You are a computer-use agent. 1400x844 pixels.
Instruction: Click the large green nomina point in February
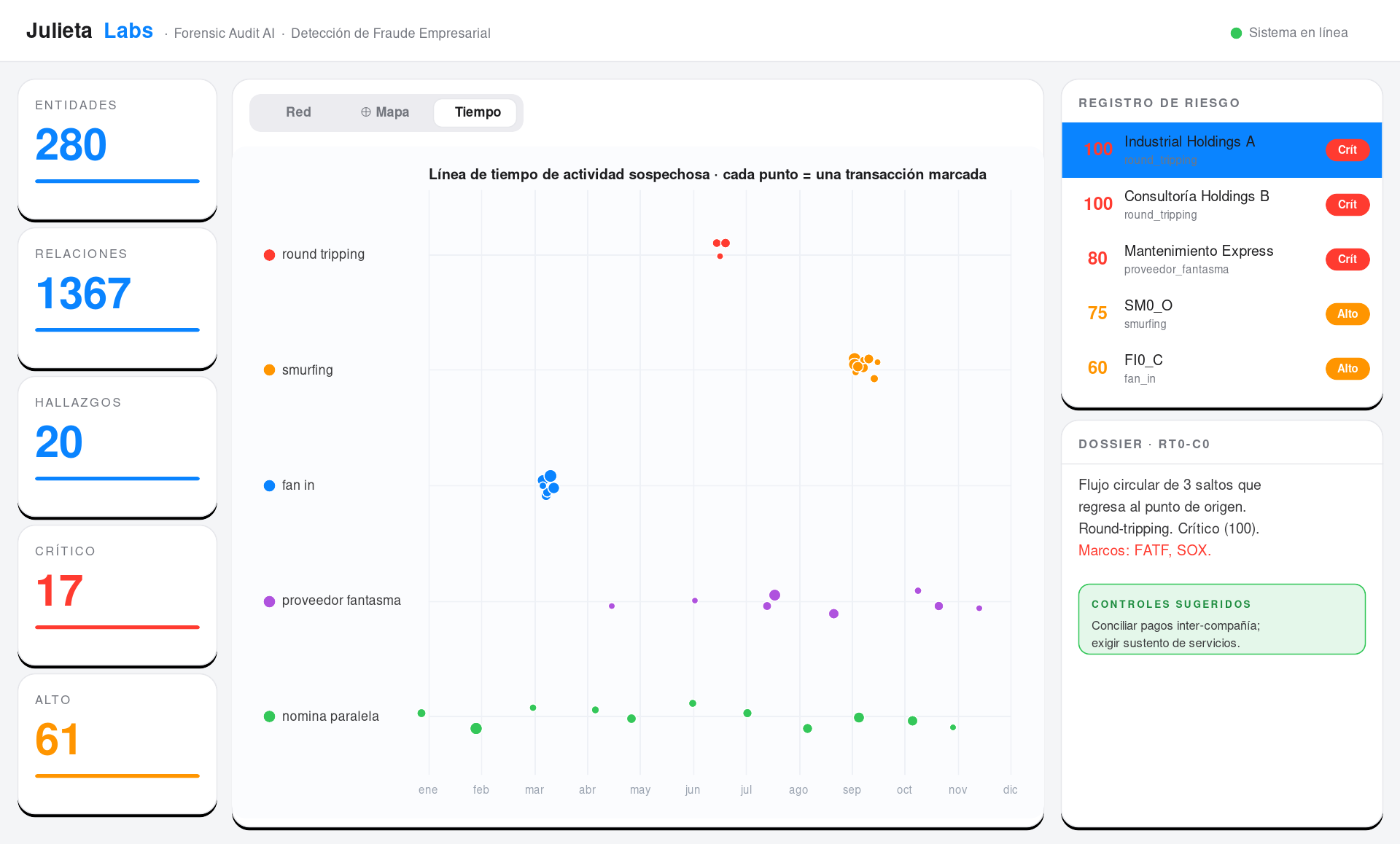(x=476, y=729)
